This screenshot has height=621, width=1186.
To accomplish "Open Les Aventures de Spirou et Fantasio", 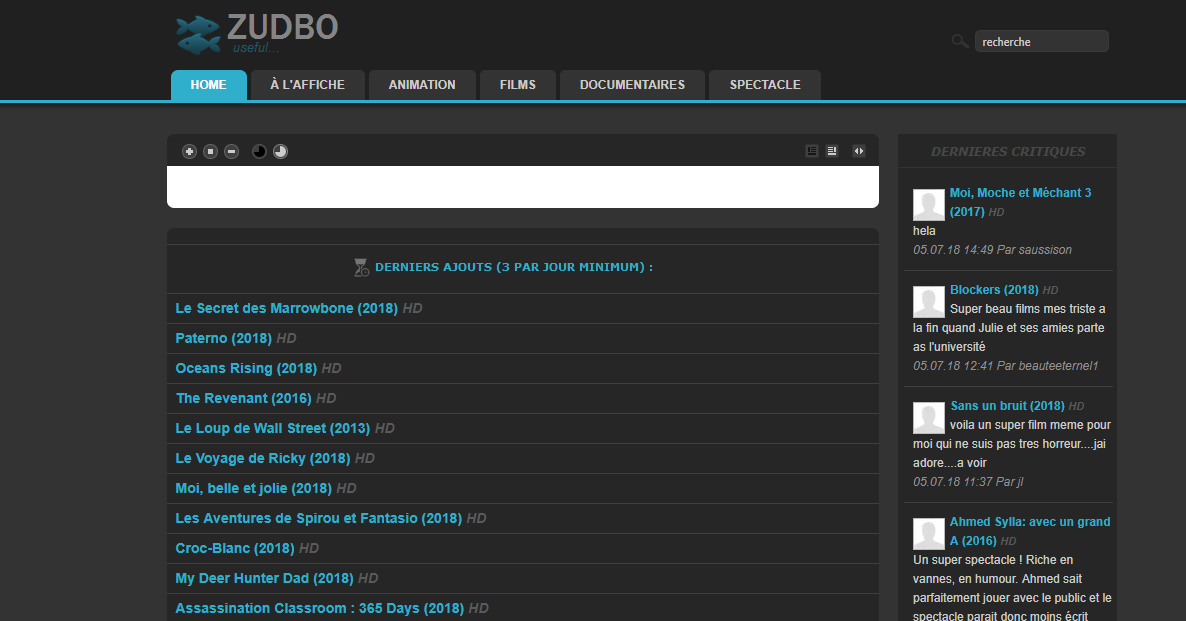I will [x=318, y=518].
